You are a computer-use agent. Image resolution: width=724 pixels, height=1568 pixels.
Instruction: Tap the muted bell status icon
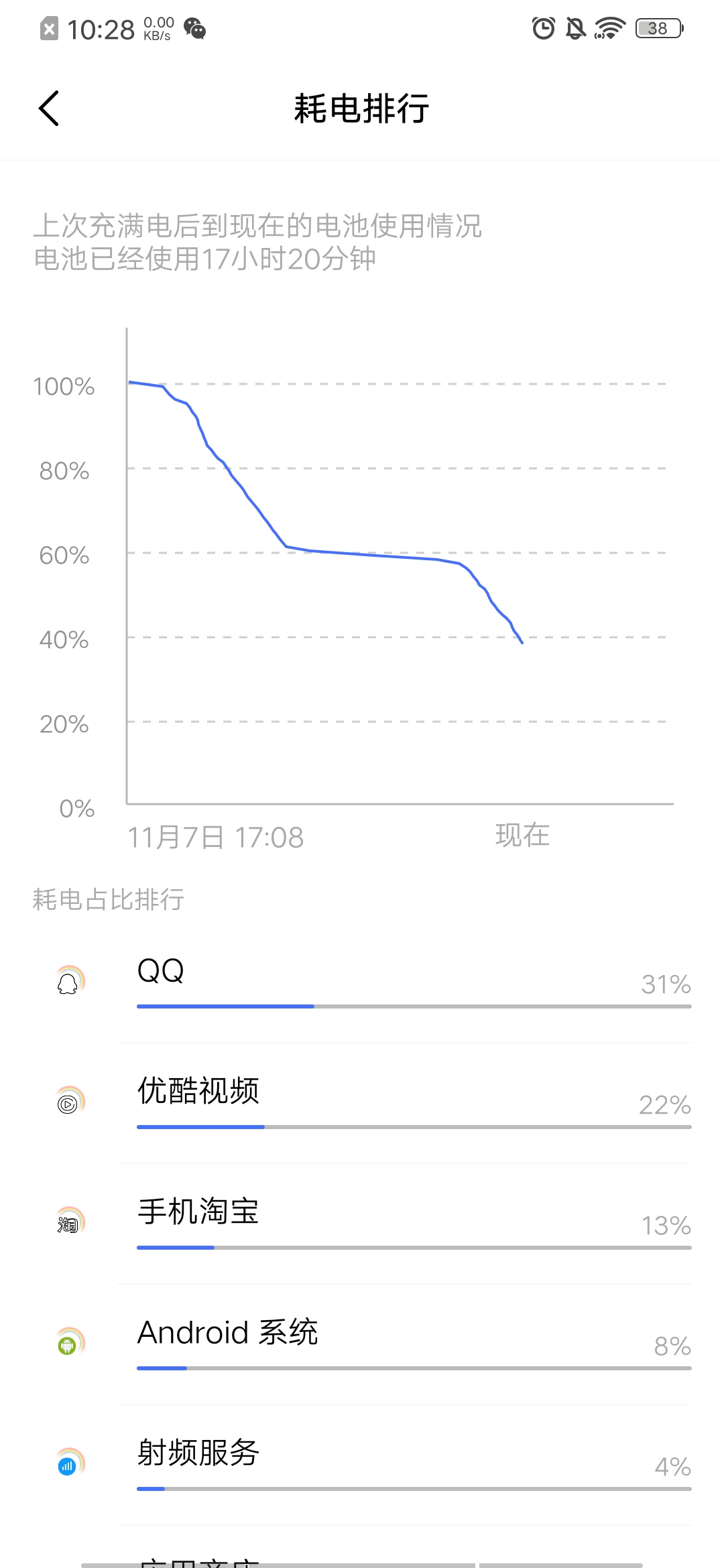[x=575, y=29]
